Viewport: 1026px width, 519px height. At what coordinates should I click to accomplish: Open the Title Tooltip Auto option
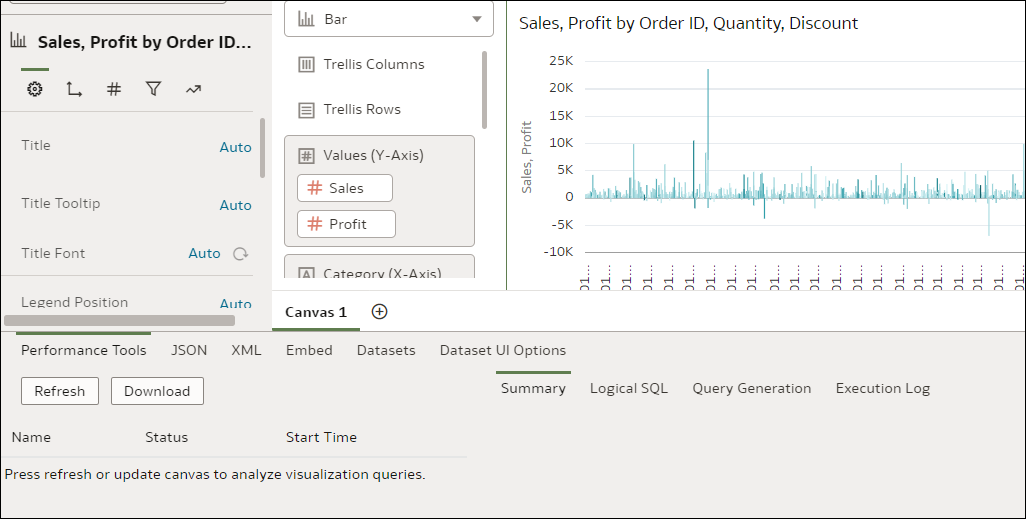pos(235,205)
